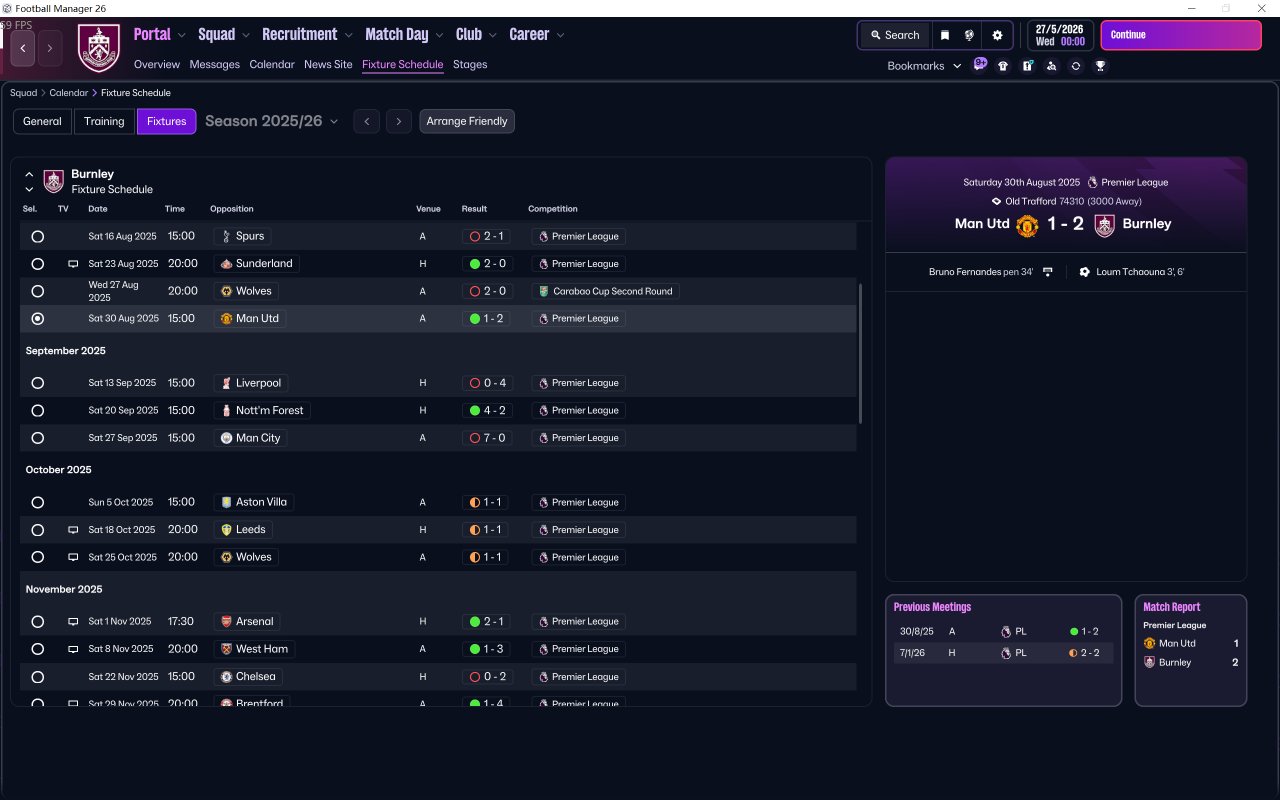Click the circular refresh arrows bookmark icon
The image size is (1280, 800).
[x=1075, y=66]
